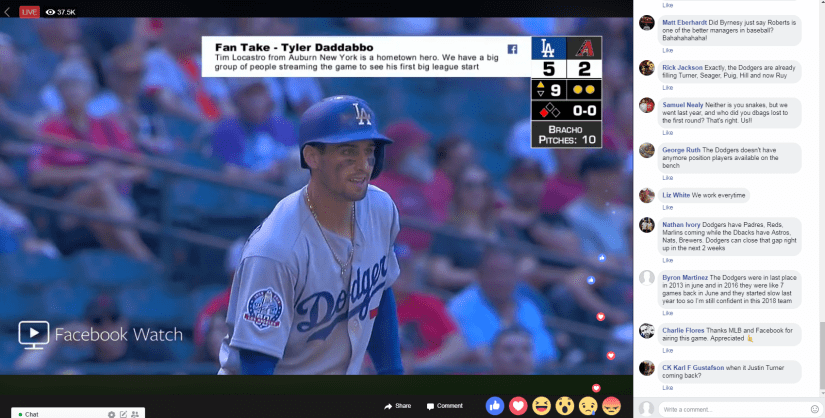Like George Ruth's comment
The image size is (825, 418).
[x=667, y=178]
